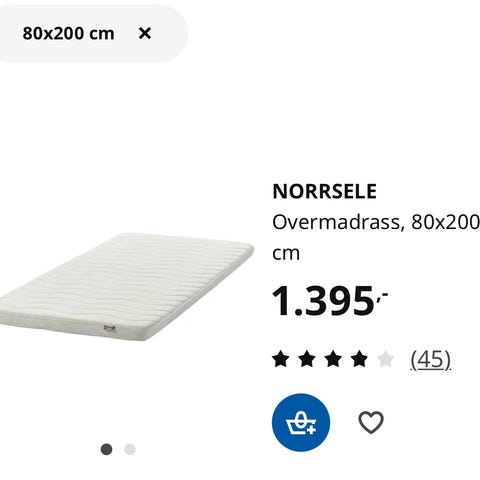Click the "cm" line below Overmadrass
480x480 pixels.
[286, 254]
